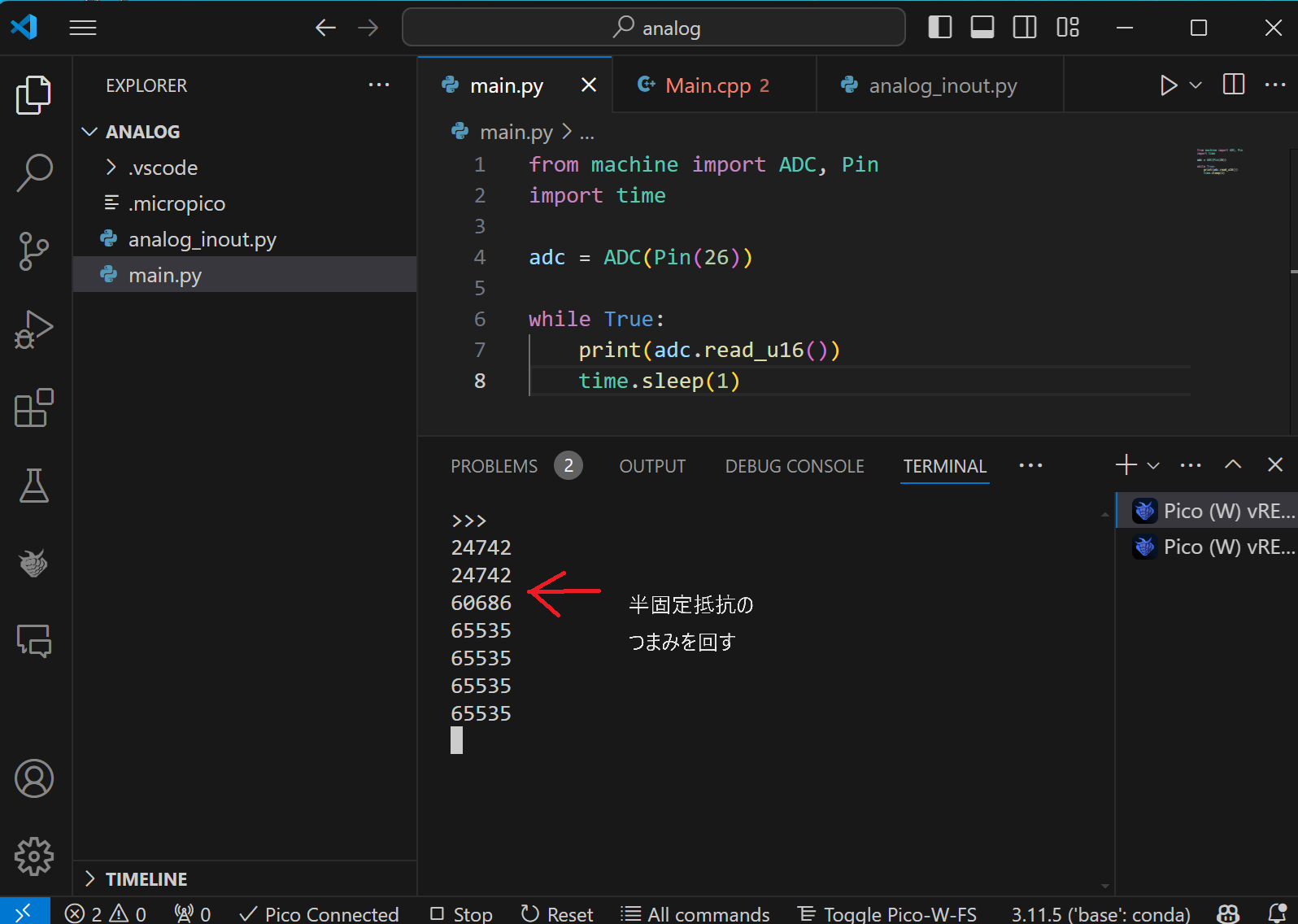
Task: Select the TERMINAL panel tab
Action: tap(945, 466)
